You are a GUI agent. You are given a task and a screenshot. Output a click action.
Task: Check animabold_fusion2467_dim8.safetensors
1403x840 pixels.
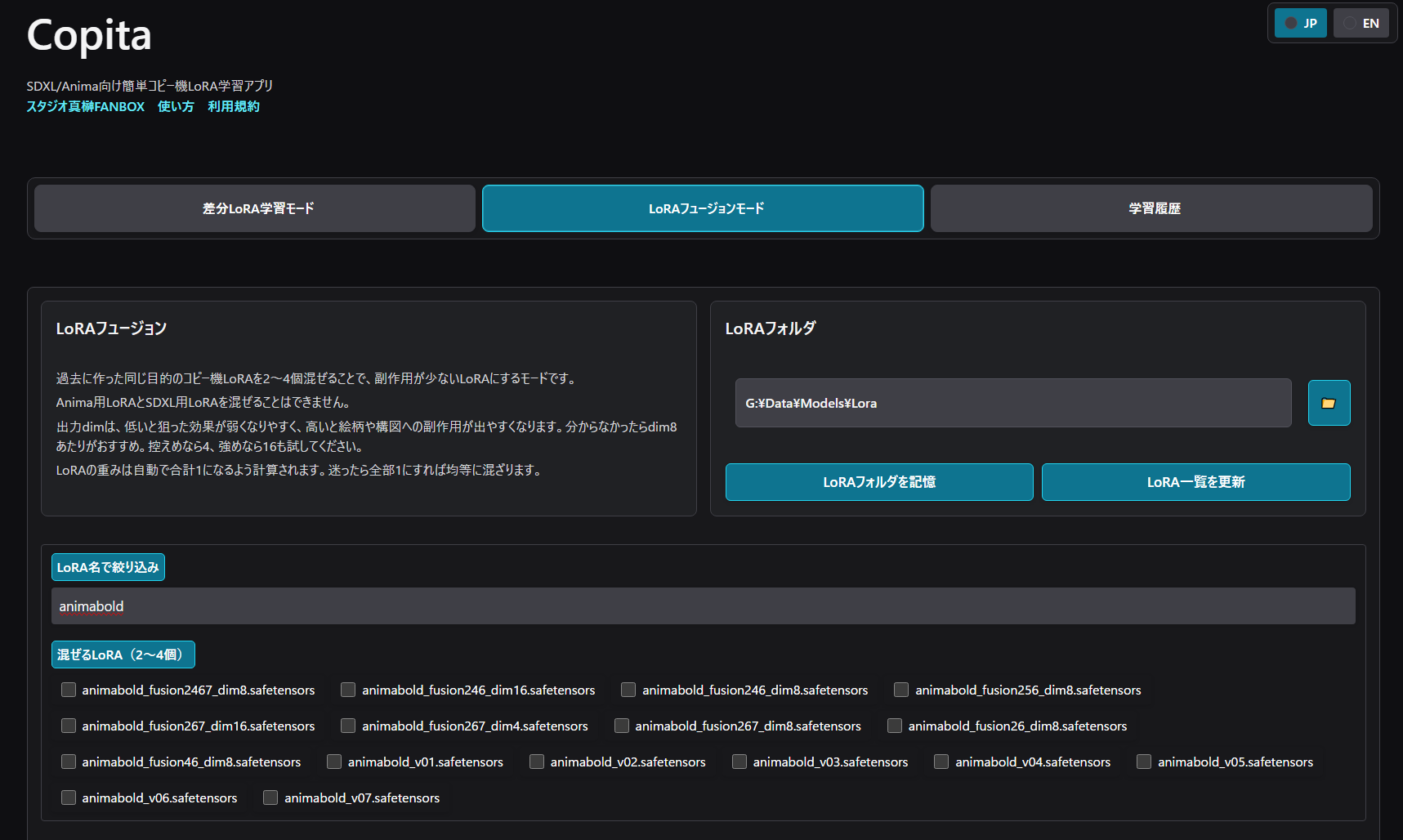pyautogui.click(x=69, y=690)
